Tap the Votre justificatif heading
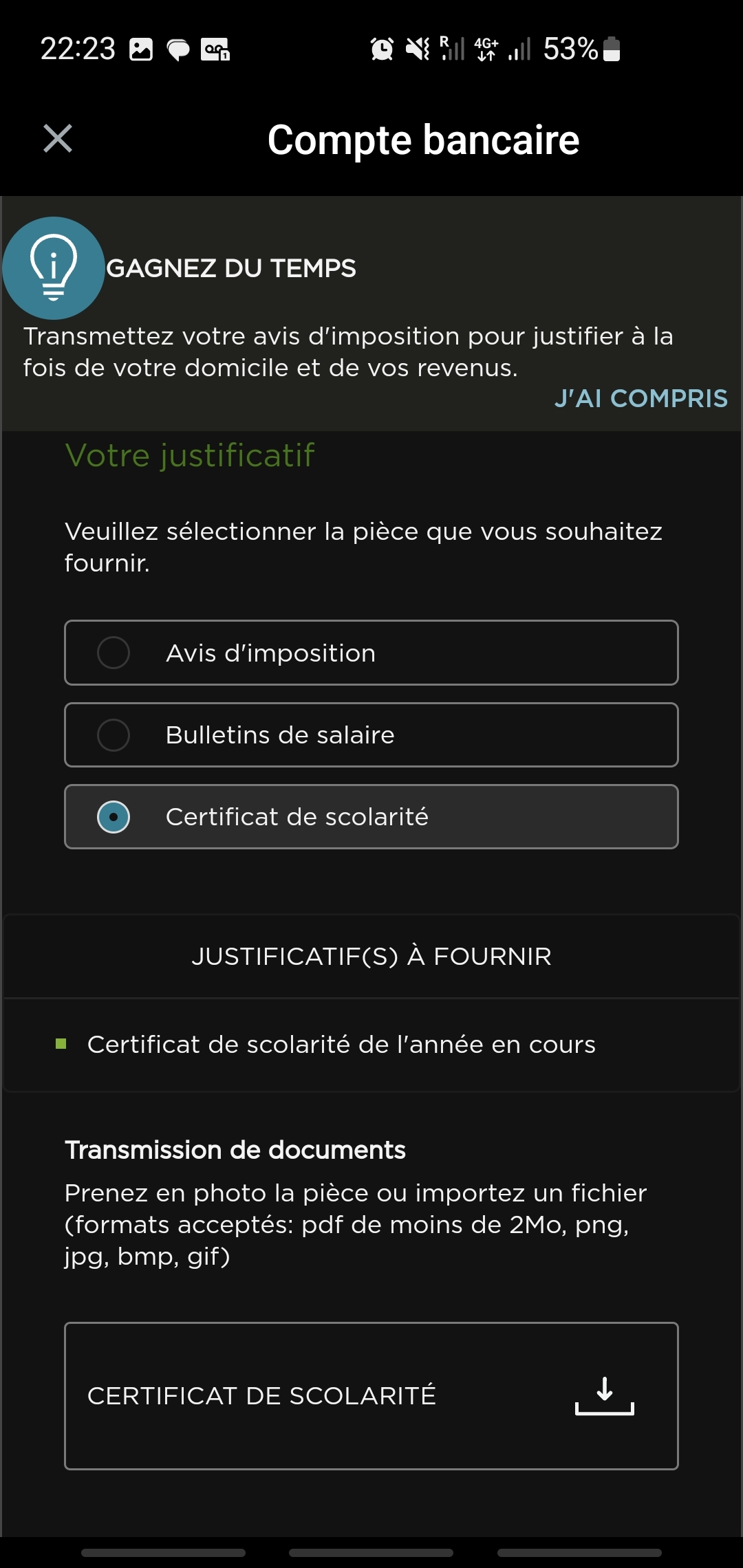The width and height of the screenshot is (743, 1568). pos(190,455)
